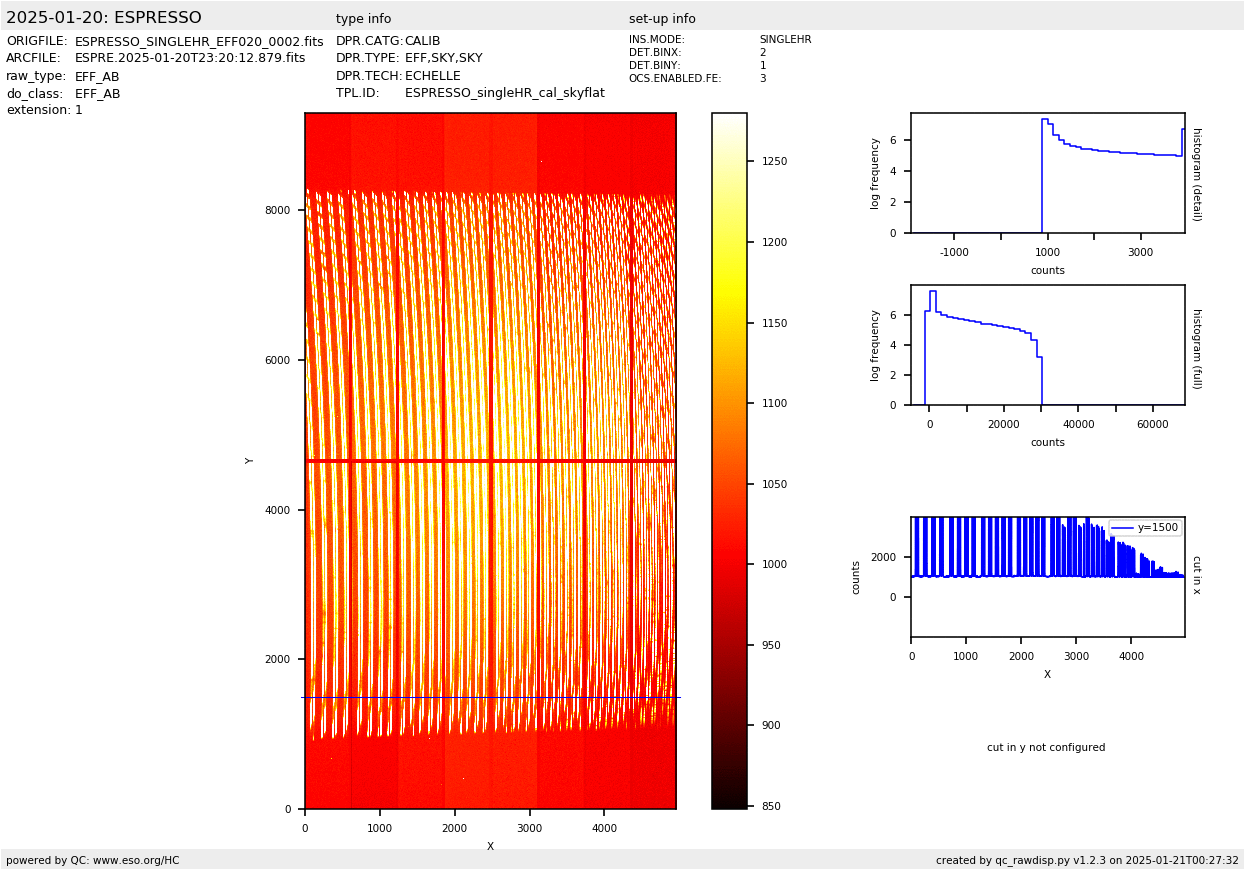Image resolution: width=1245 pixels, height=870 pixels.
Task: Click the TPL.ID value ESPRESSO_singleHR_cal_skyflat
Action: [x=504, y=93]
